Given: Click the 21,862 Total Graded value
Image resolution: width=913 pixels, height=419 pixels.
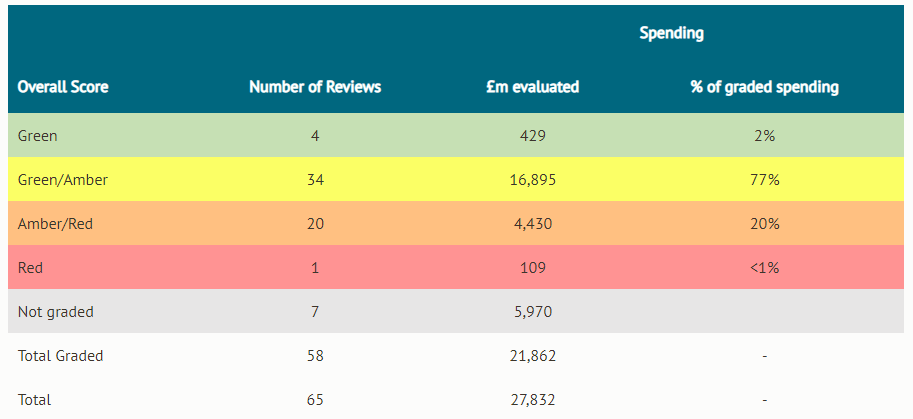Looking at the screenshot, I should [532, 356].
